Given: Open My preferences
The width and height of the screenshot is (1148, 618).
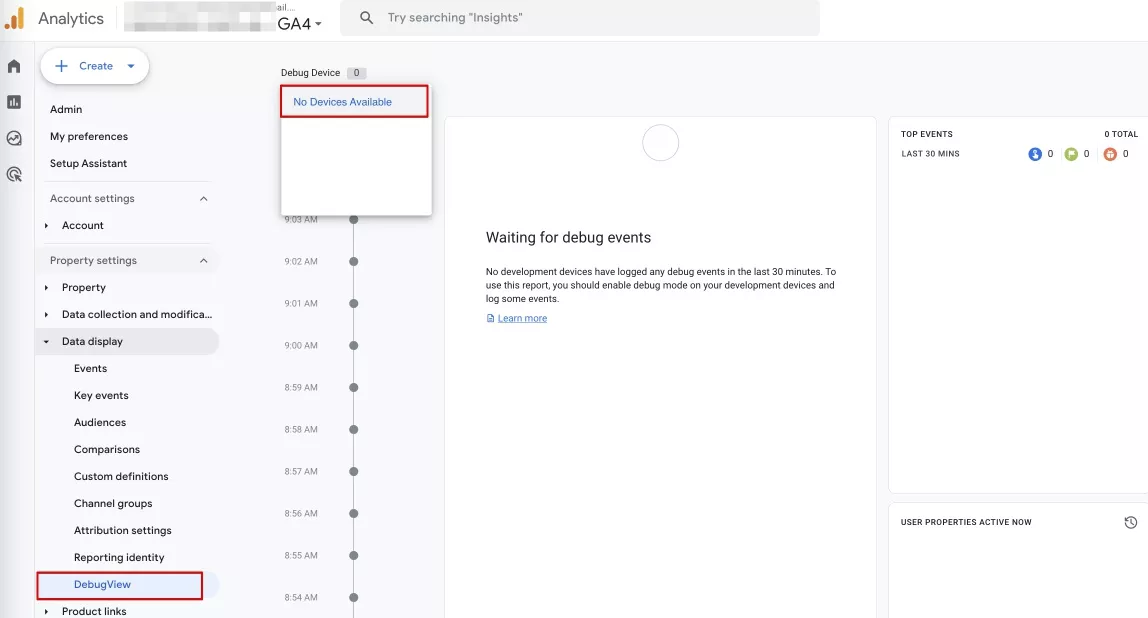Looking at the screenshot, I should [x=89, y=136].
